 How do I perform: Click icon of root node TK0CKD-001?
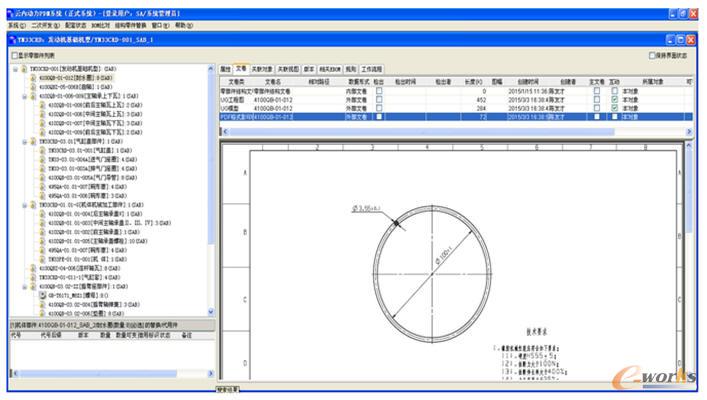click(23, 69)
